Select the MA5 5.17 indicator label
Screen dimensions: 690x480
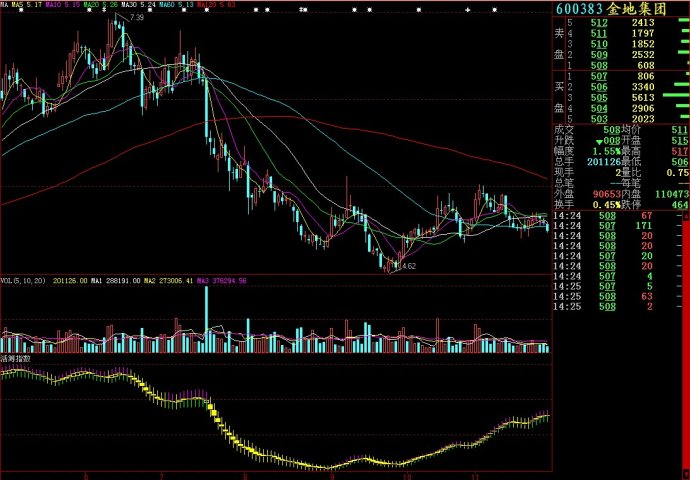pos(27,5)
